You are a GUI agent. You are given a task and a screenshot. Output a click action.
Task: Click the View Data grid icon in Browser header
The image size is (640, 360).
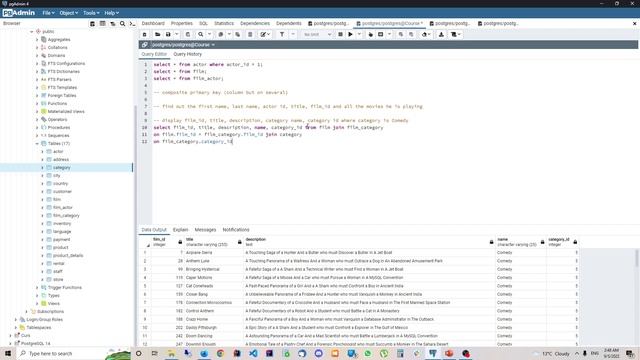[x=102, y=24]
